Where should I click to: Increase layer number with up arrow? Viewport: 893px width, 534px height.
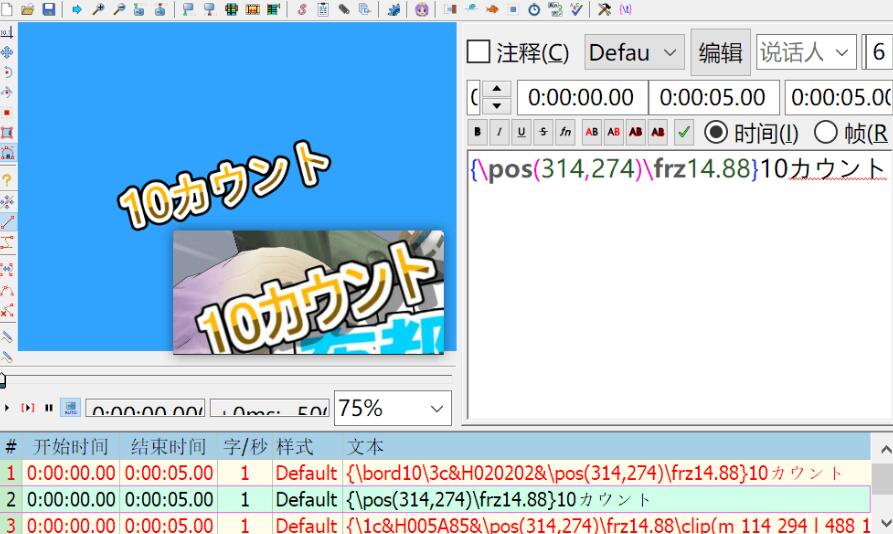(497, 89)
